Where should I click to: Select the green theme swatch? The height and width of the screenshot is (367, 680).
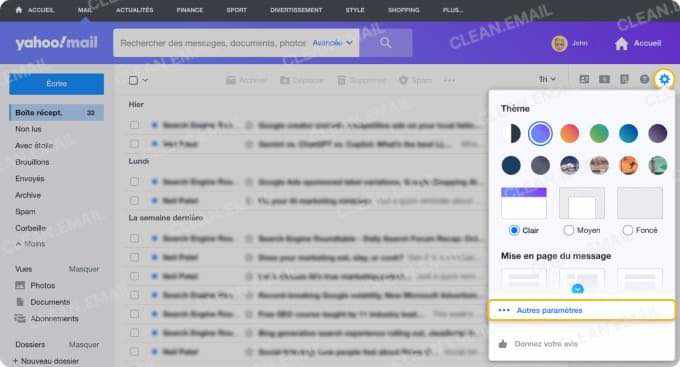point(599,133)
